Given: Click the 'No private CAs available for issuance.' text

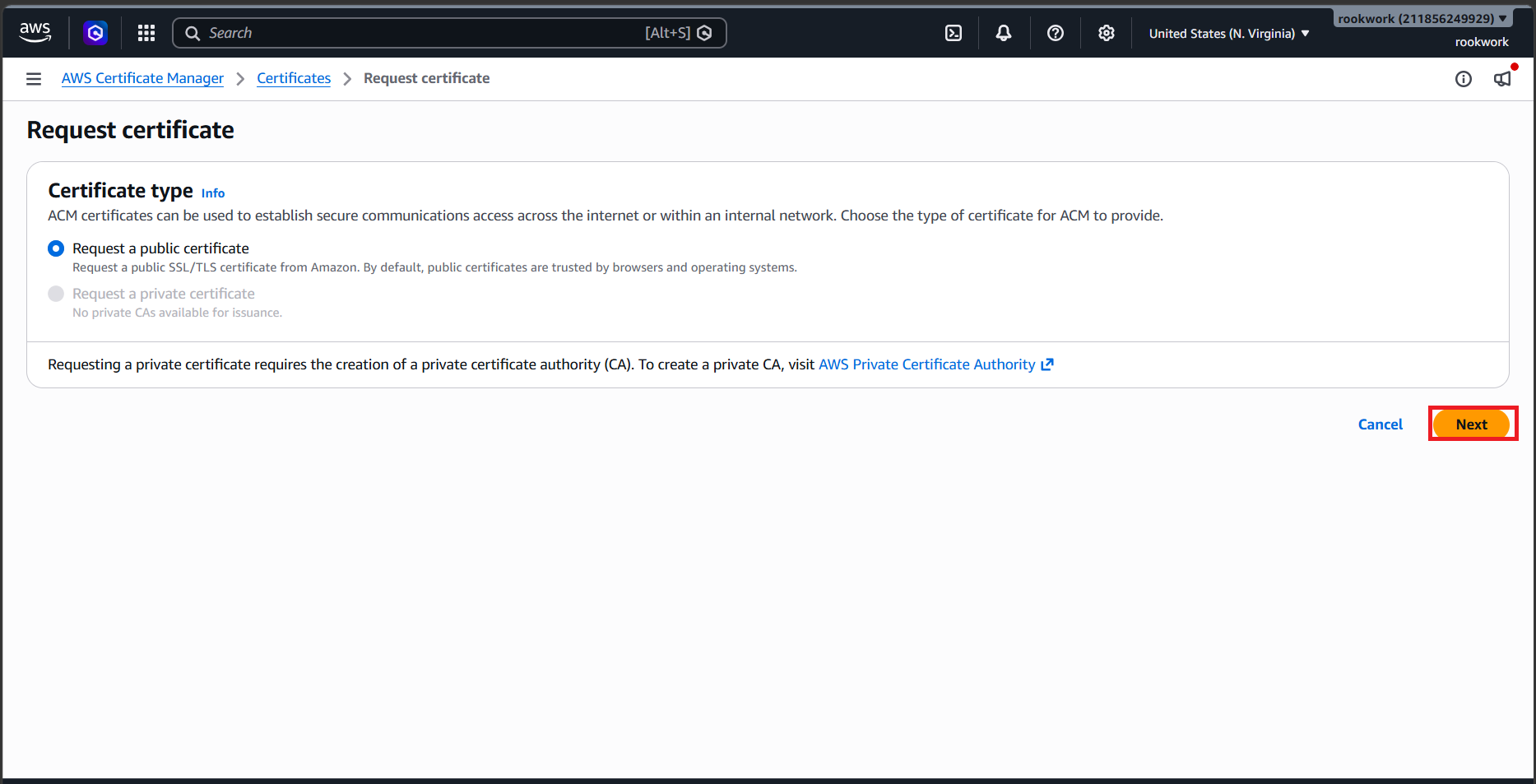Looking at the screenshot, I should point(177,313).
